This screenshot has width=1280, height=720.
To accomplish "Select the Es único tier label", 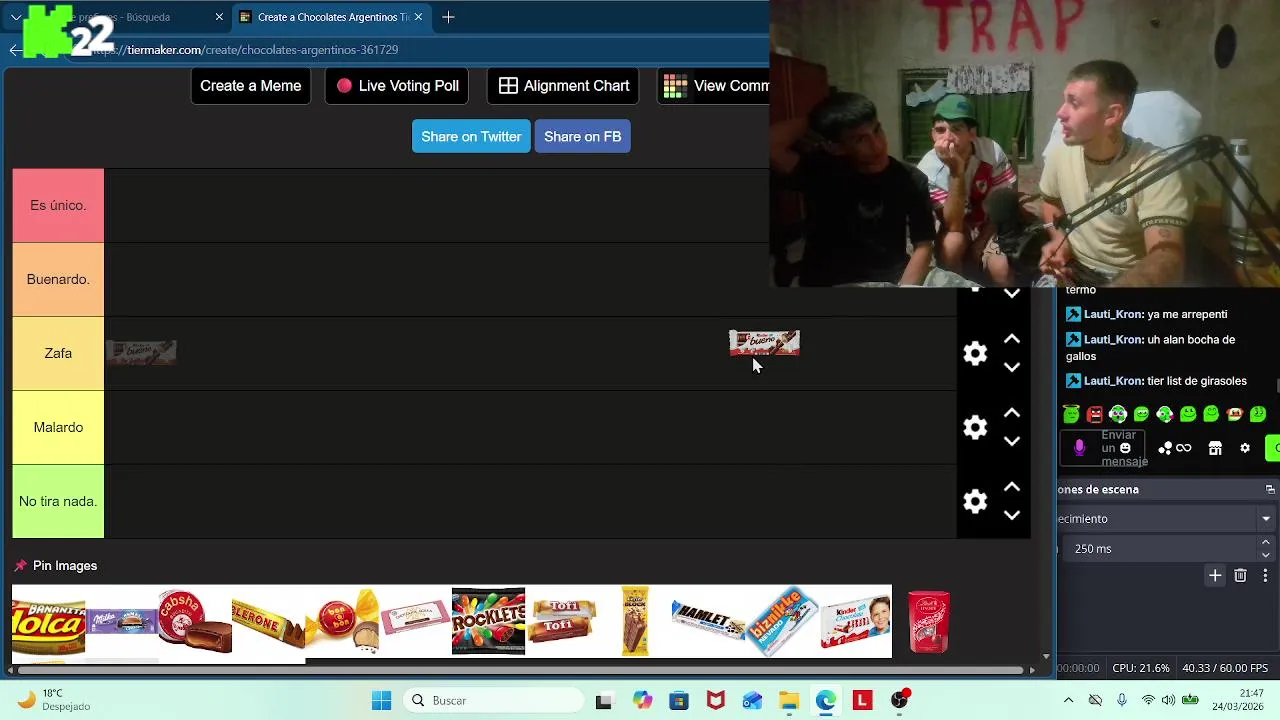I will click(x=58, y=205).
